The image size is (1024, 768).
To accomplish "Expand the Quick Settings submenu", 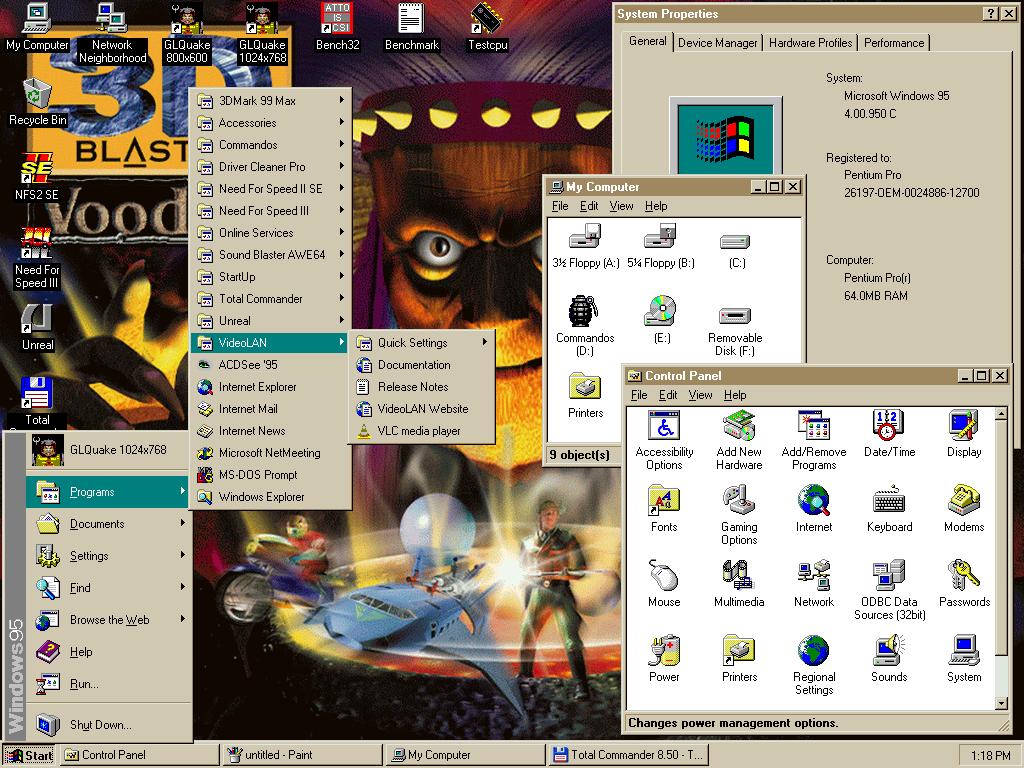I will coord(422,343).
